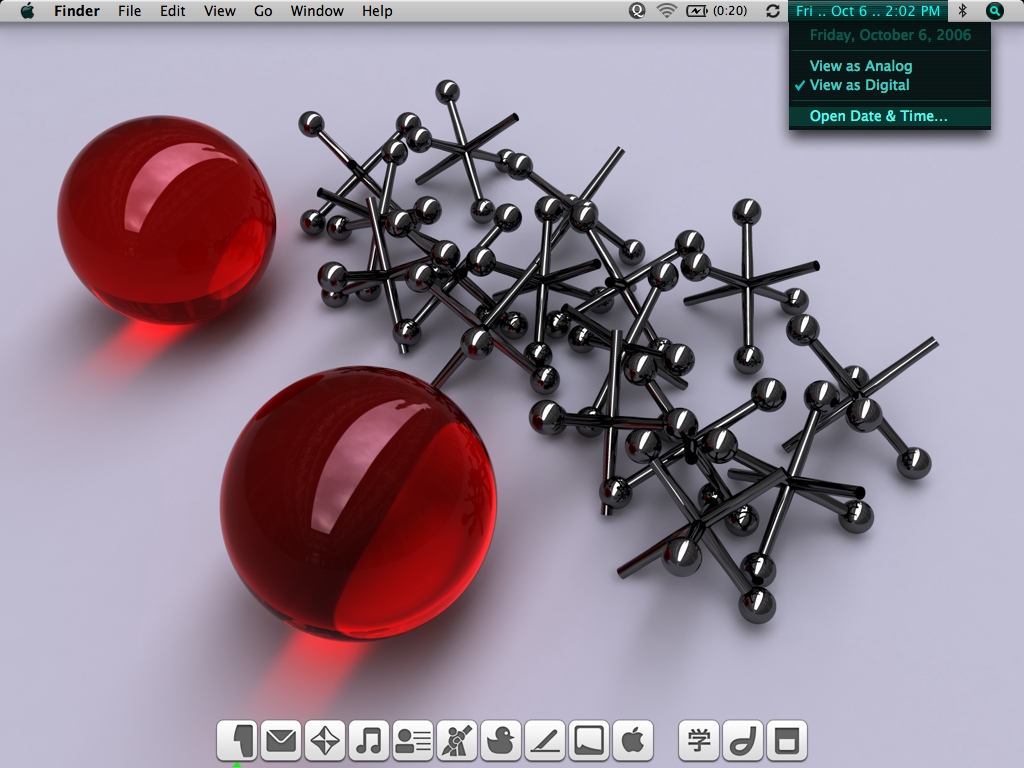Click the rounded screen-frame Dock icon
1024x768 pixels.
pyautogui.click(x=589, y=741)
